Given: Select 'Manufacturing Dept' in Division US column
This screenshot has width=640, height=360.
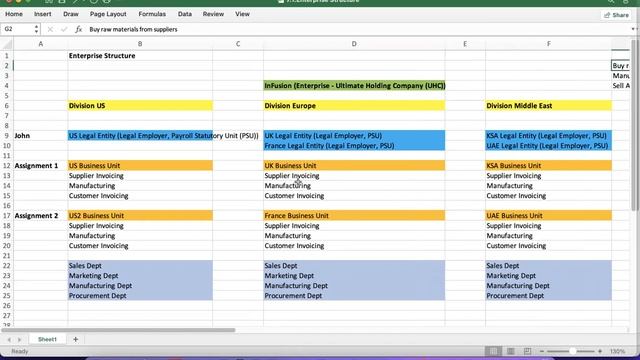Looking at the screenshot, I should [x=140, y=286].
